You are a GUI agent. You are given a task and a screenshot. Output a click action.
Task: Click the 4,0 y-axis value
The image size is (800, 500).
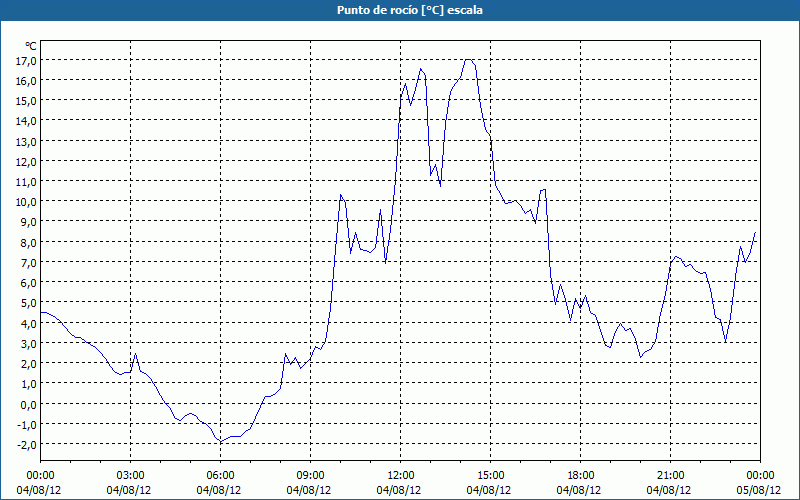[28, 323]
